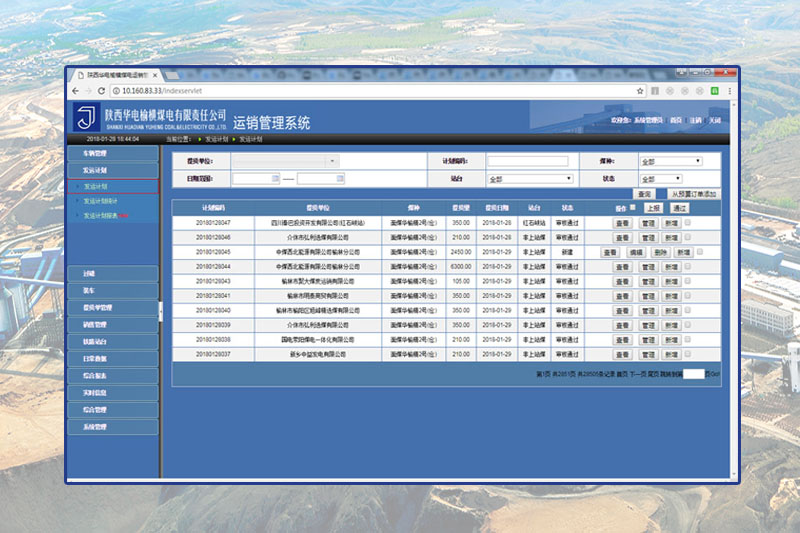Bookmark page with the star icon
This screenshot has height=533, width=800.
(640, 90)
